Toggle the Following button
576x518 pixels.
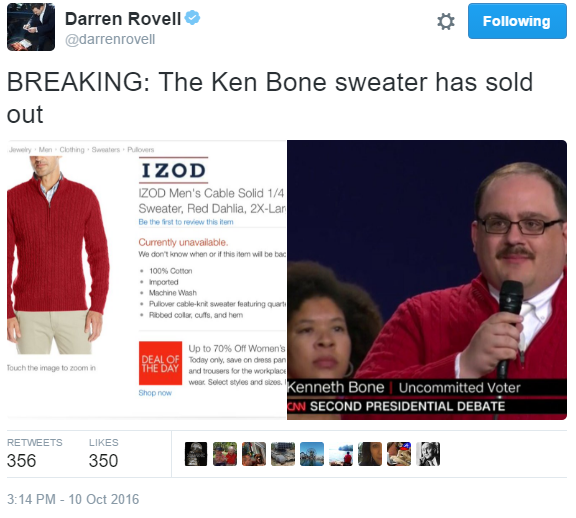pyautogui.click(x=517, y=21)
